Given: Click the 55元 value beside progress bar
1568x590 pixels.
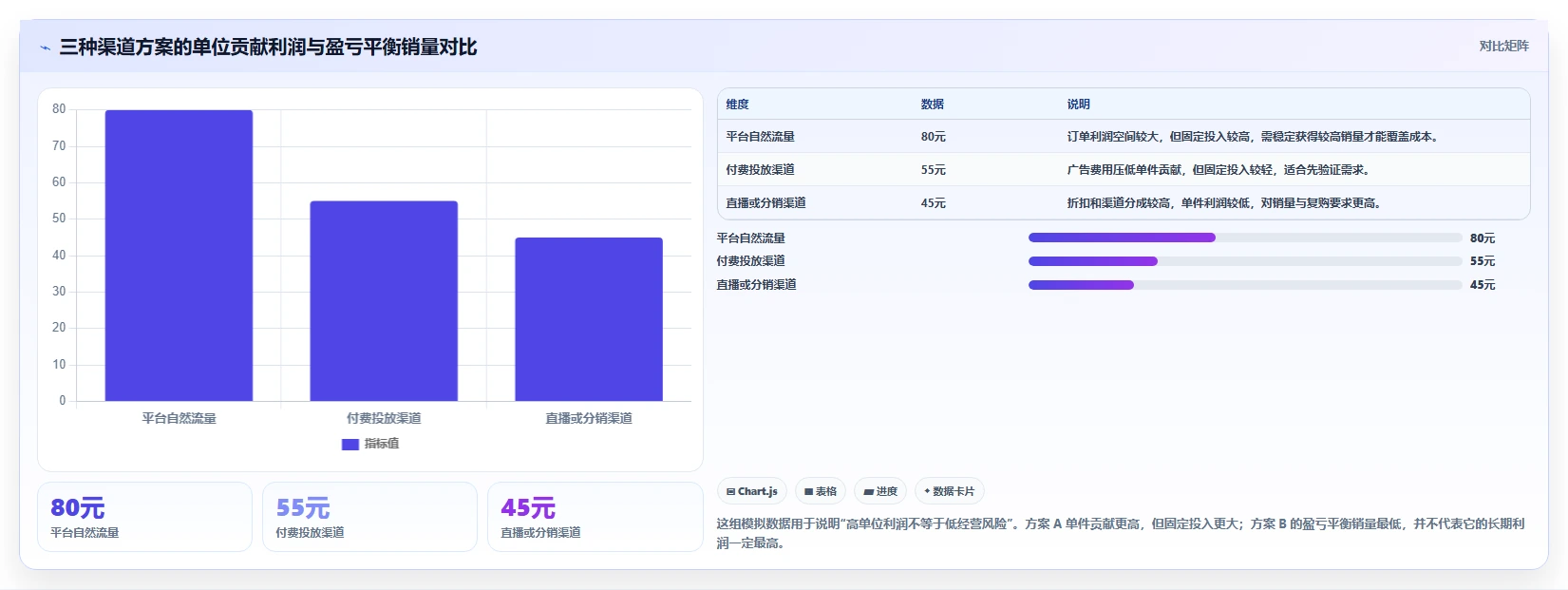Looking at the screenshot, I should click(x=1483, y=261).
